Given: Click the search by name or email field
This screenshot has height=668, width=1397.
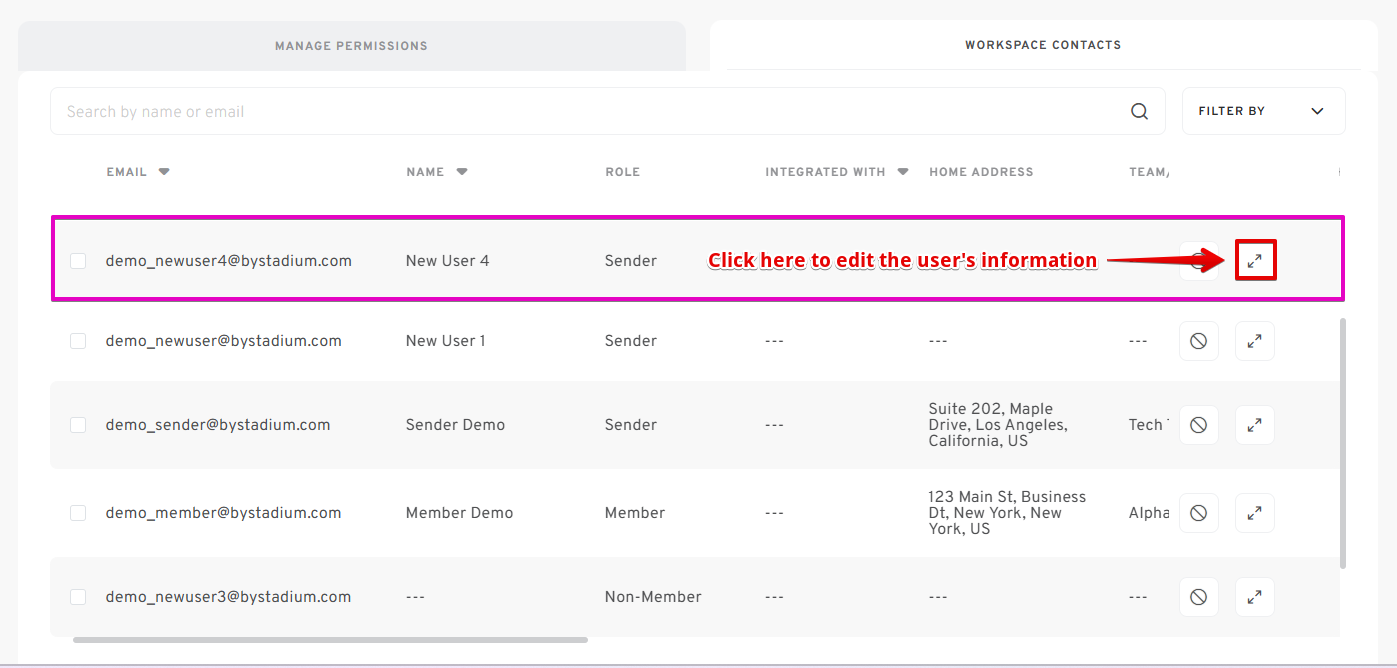Looking at the screenshot, I should tap(590, 111).
